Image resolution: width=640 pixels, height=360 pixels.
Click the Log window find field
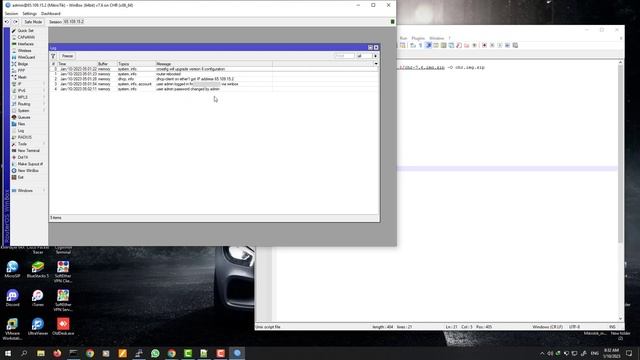[344, 56]
